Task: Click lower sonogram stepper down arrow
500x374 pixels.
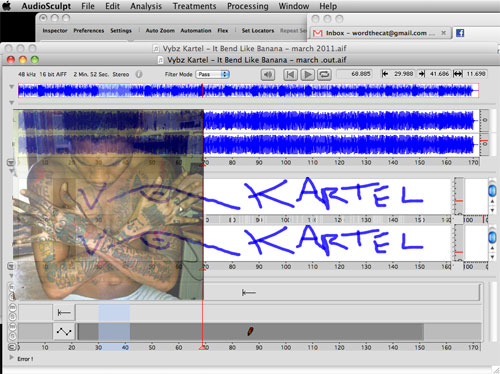Action: tap(492, 257)
